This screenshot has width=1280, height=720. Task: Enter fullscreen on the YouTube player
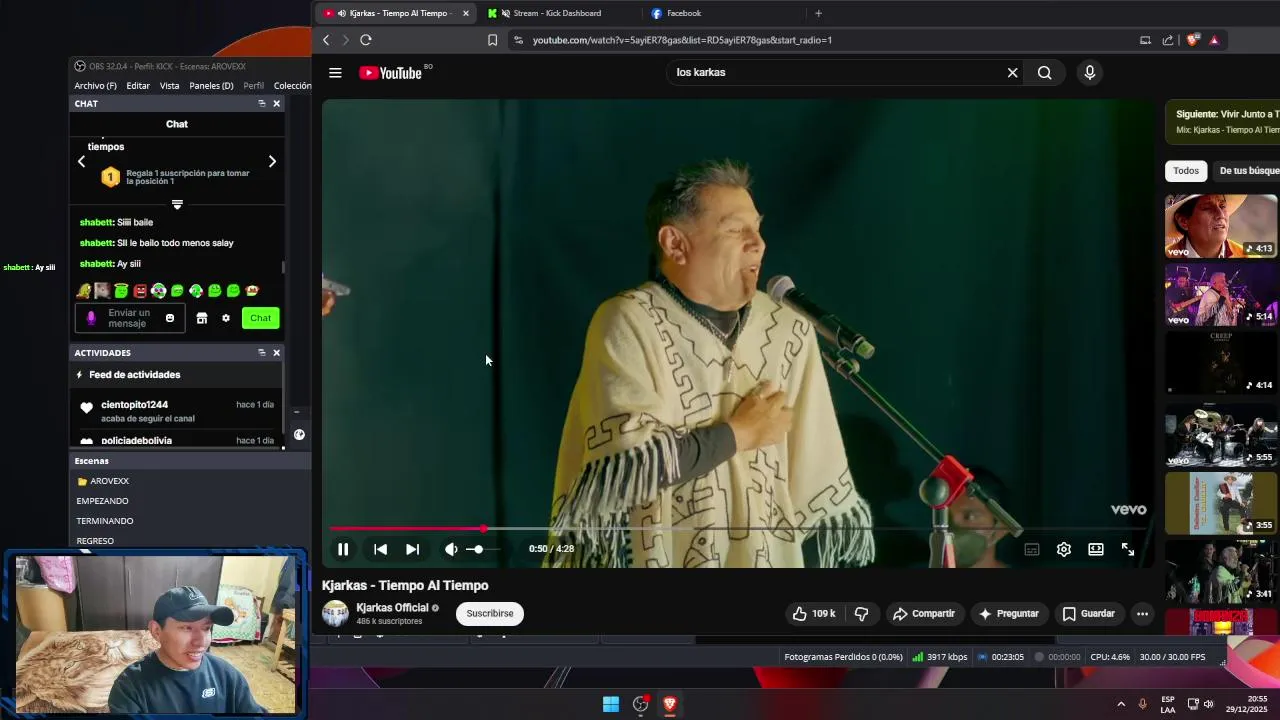[1128, 549]
